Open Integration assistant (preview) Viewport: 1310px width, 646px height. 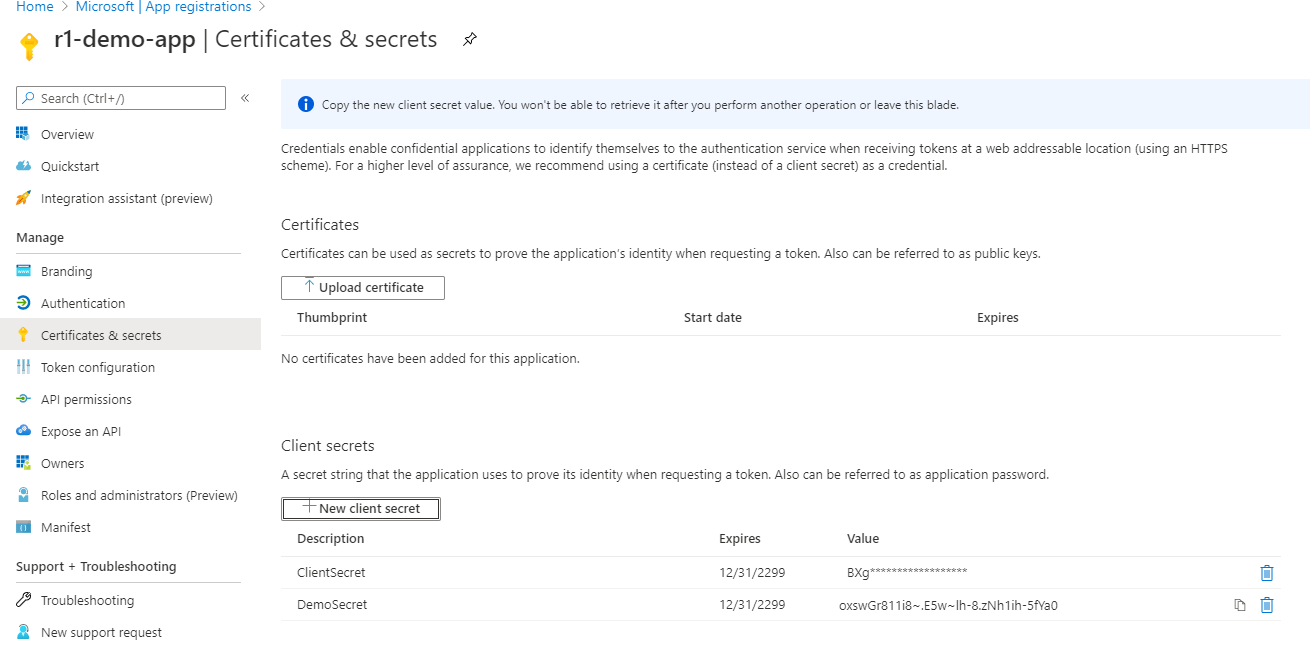[127, 198]
